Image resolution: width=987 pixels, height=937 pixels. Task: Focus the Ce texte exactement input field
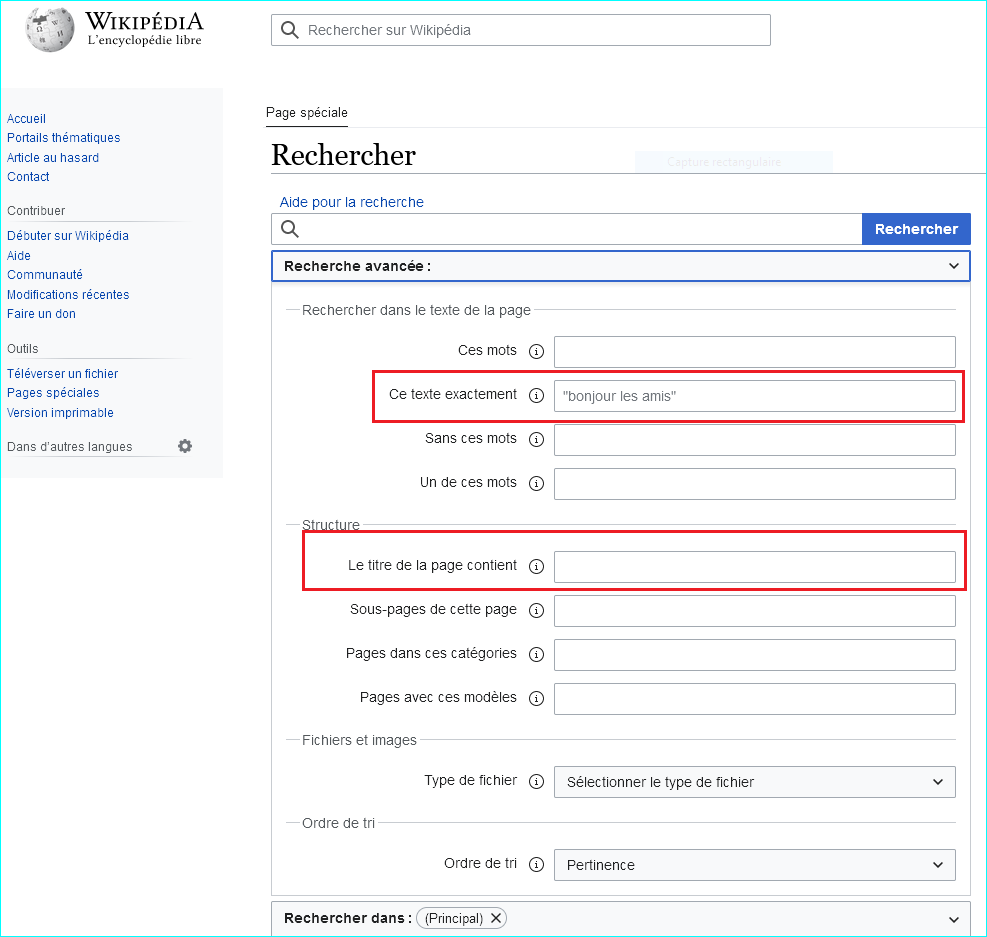pos(755,396)
